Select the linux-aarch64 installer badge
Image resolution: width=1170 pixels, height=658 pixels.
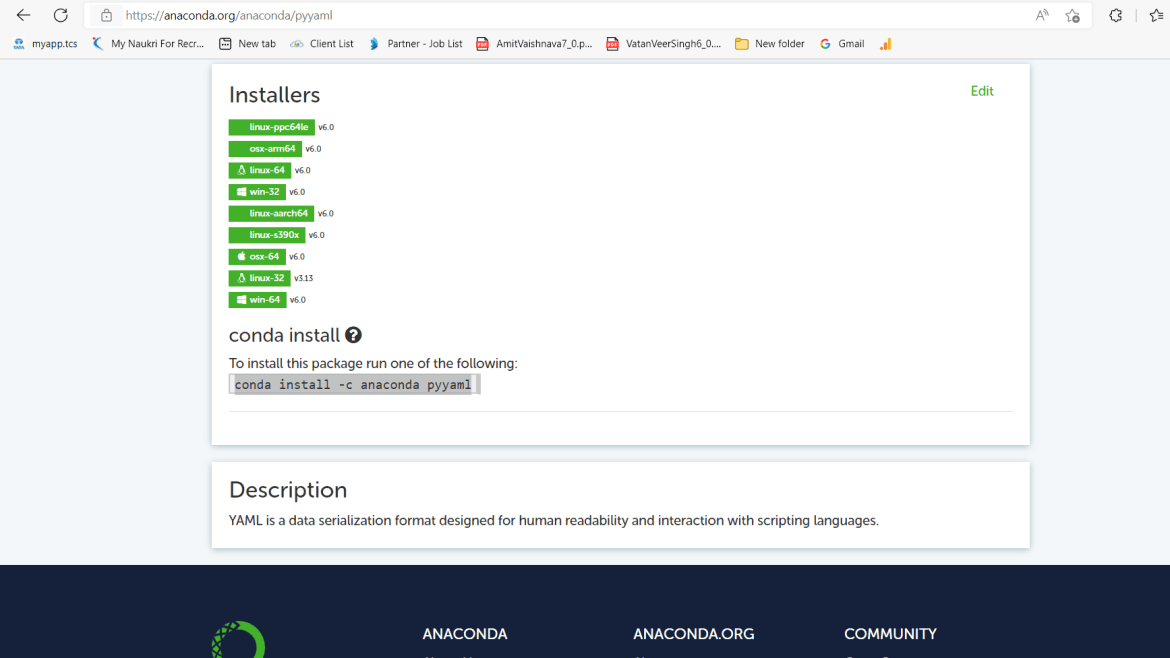pos(272,213)
